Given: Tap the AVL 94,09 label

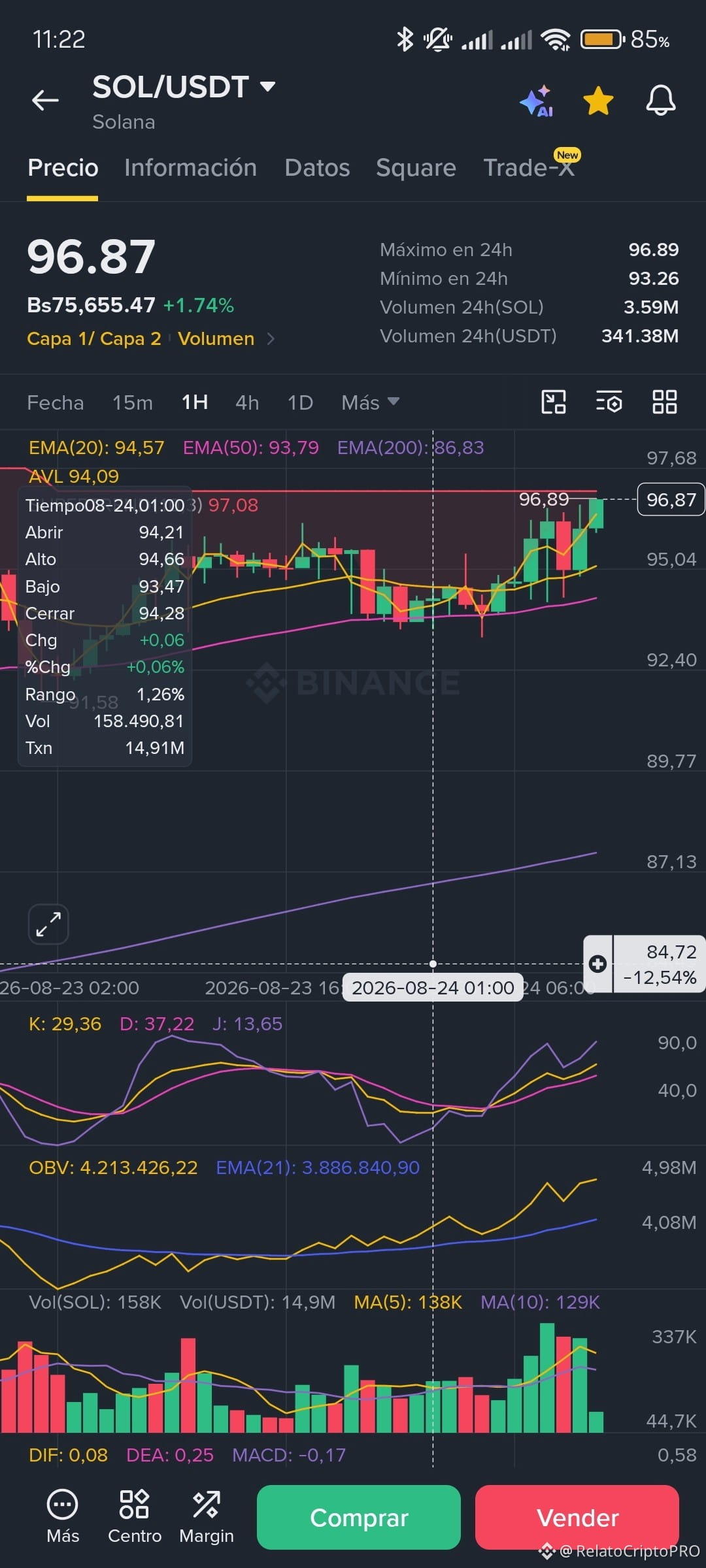Looking at the screenshot, I should [x=74, y=476].
